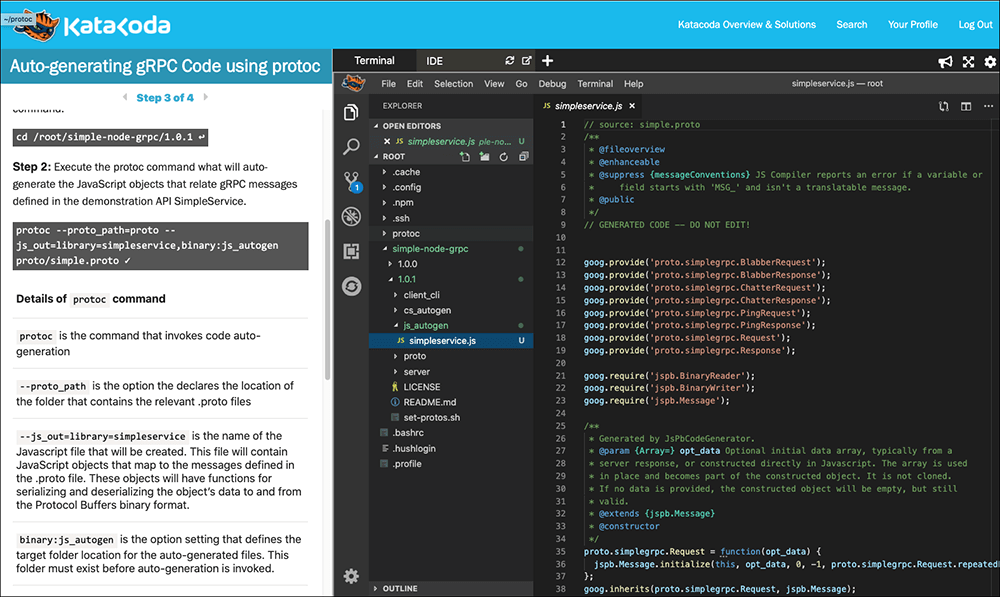This screenshot has height=597, width=1000.
Task: Add a new tab with plus icon
Action: [x=547, y=61]
